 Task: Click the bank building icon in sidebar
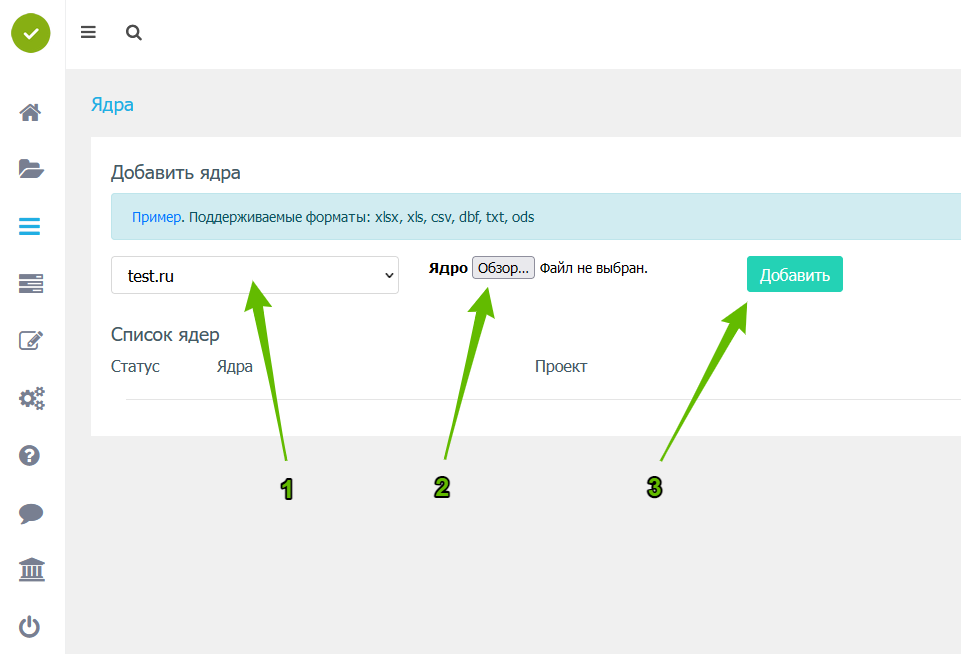(x=31, y=571)
